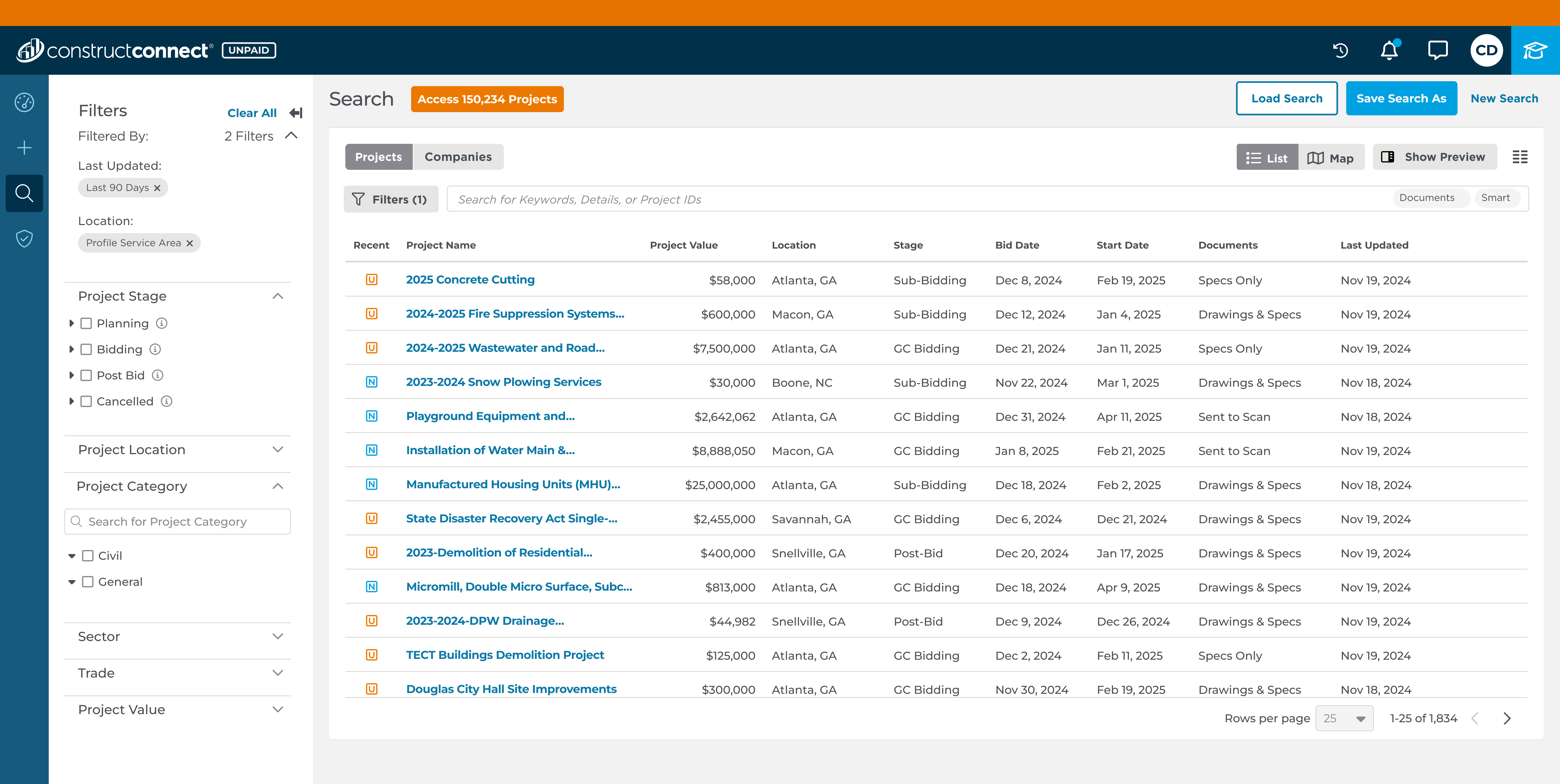Open the graduation cap learning icon
Screen dimensions: 1560x784
pyautogui.click(x=1535, y=50)
